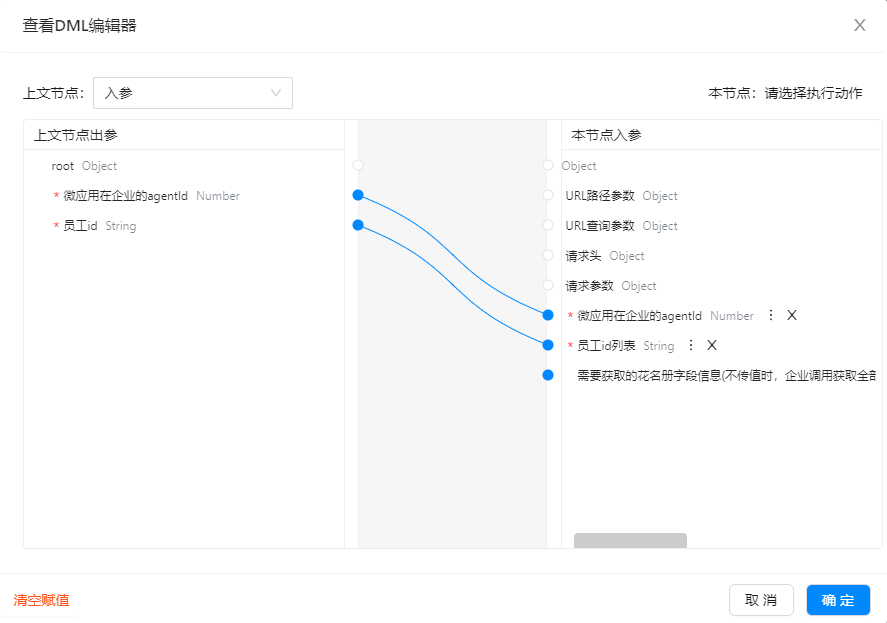887x623 pixels.
Task: Clear all assignments via 清空赋值
Action: 41,600
